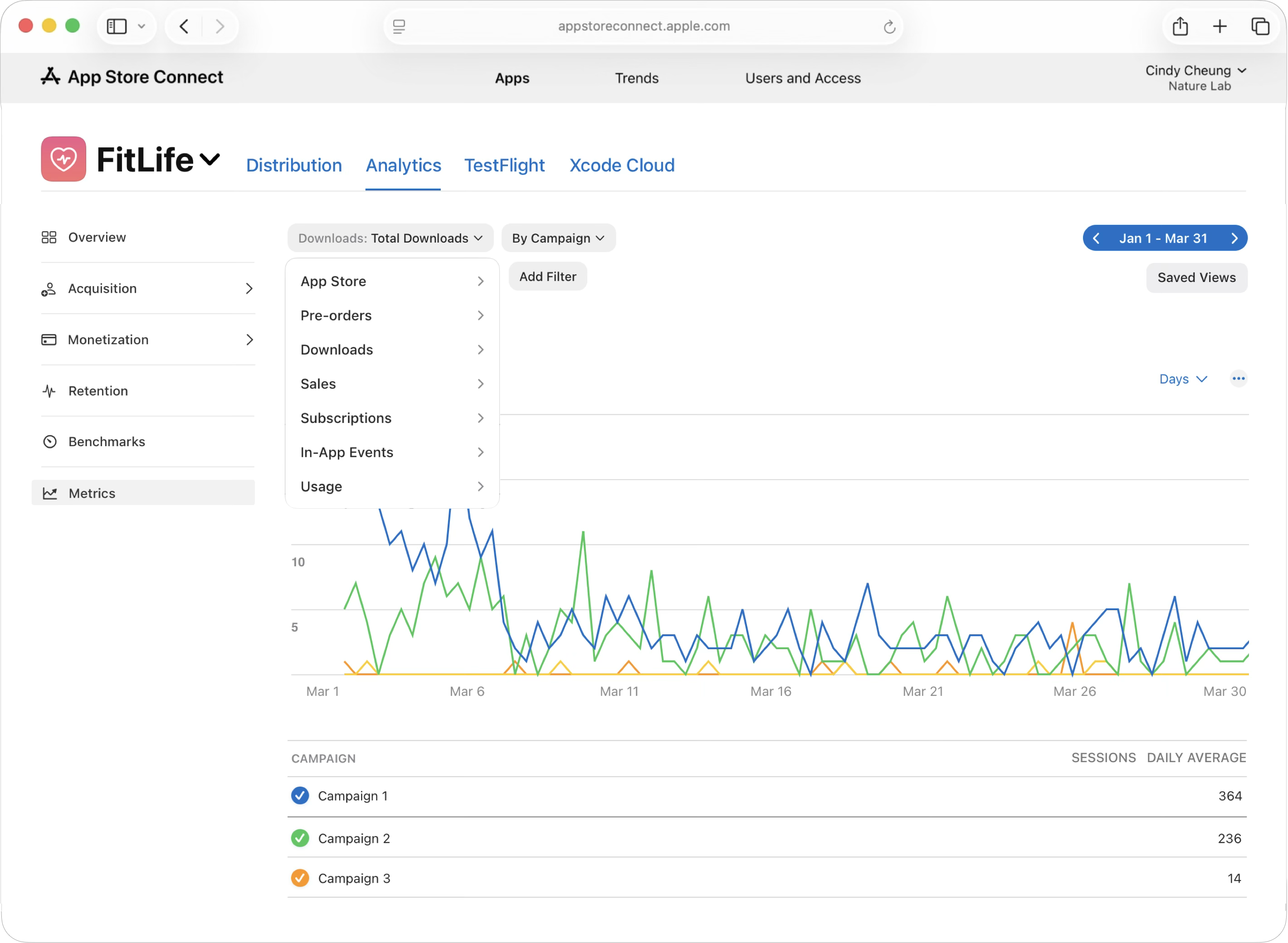Click the Add Filter button

(x=547, y=277)
